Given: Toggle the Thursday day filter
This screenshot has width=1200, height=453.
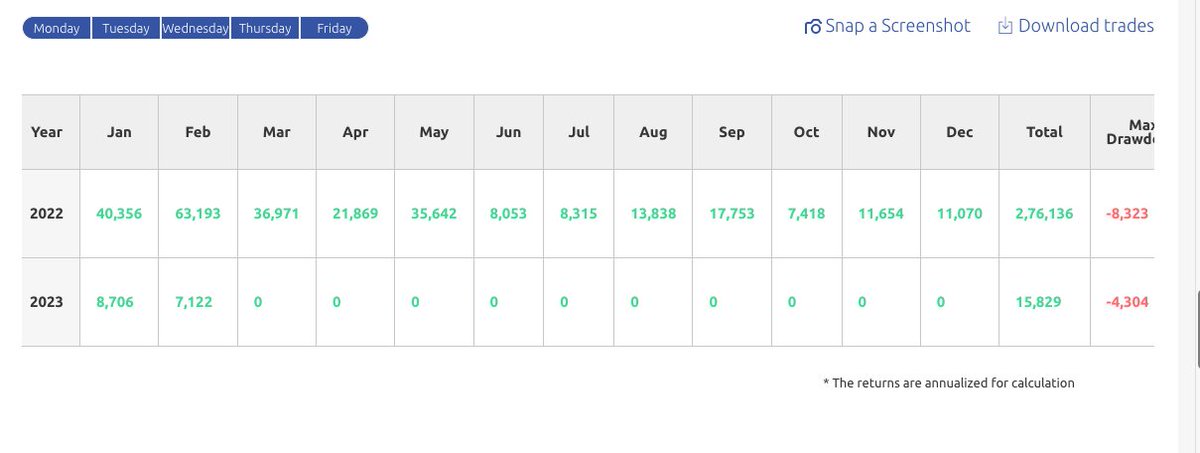Looking at the screenshot, I should 265,28.
